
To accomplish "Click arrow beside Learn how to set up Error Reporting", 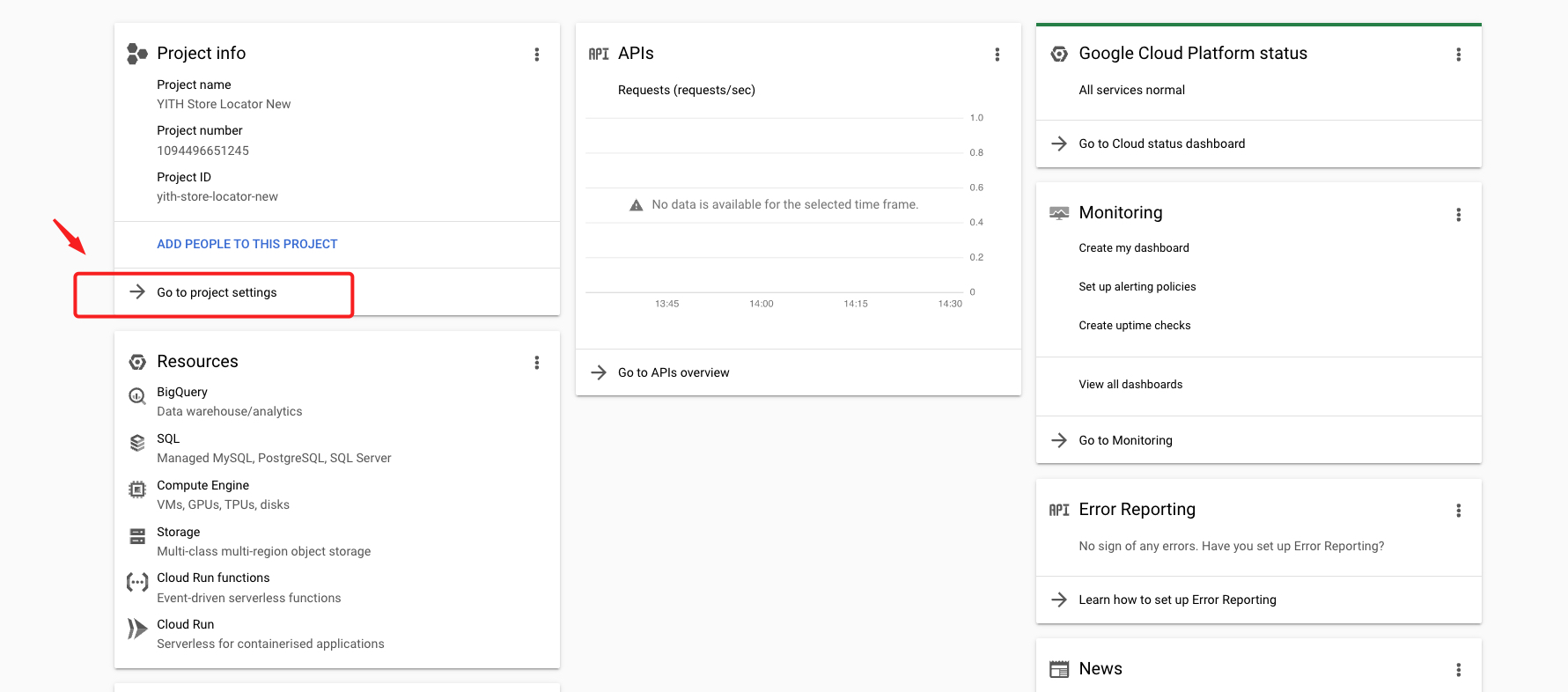I will point(1059,600).
